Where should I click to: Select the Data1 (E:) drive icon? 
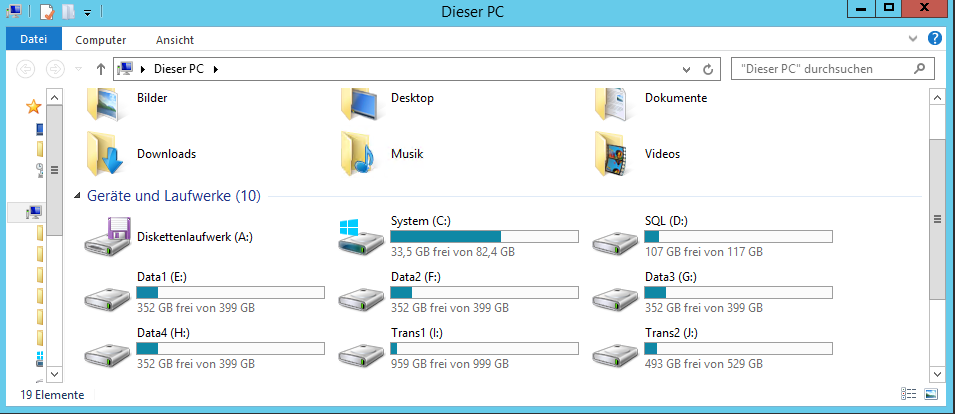[x=107, y=300]
